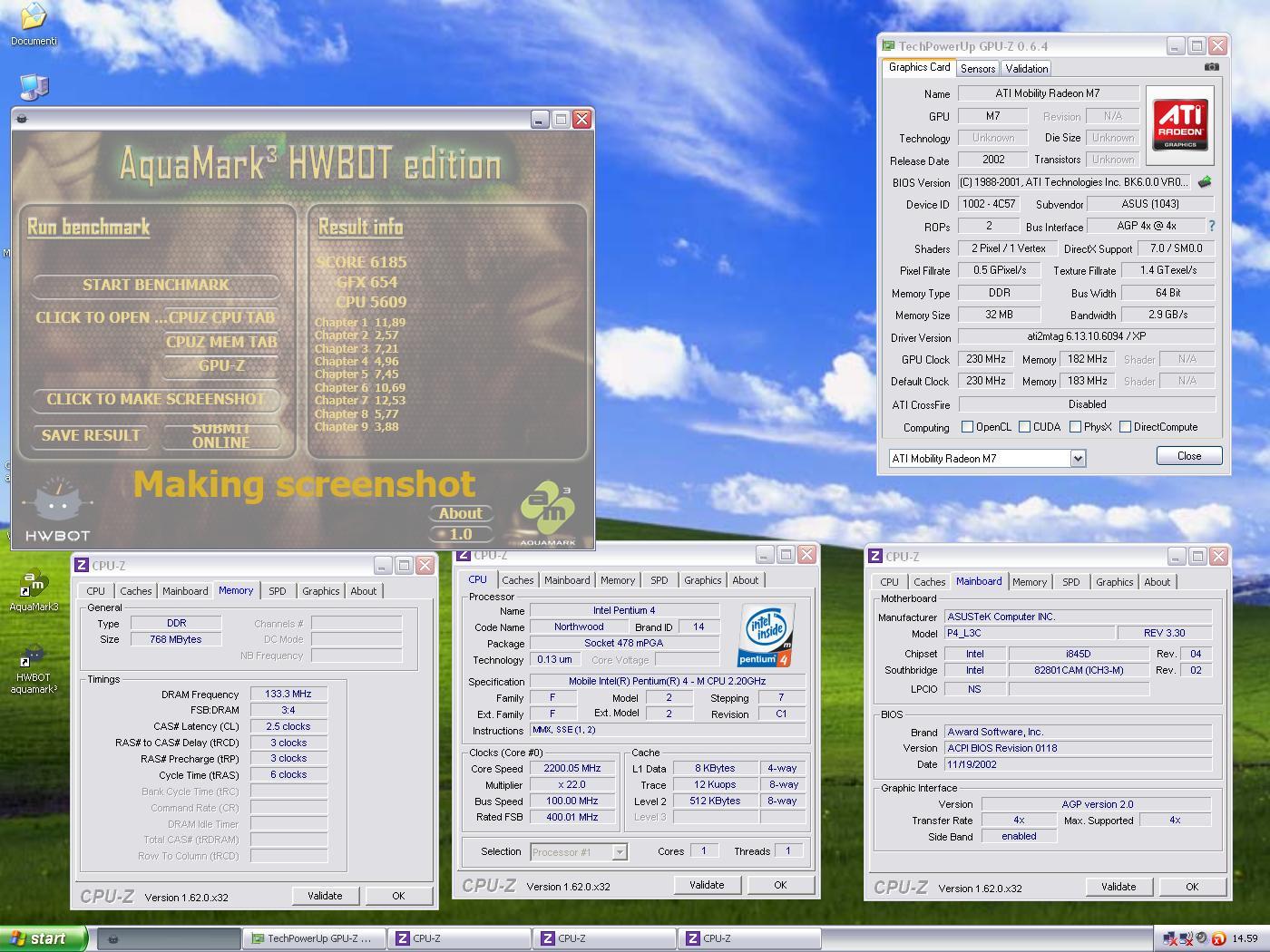The width and height of the screenshot is (1270, 952).
Task: Enable the OpenCL checkbox in GPU-Z
Action: (967, 427)
